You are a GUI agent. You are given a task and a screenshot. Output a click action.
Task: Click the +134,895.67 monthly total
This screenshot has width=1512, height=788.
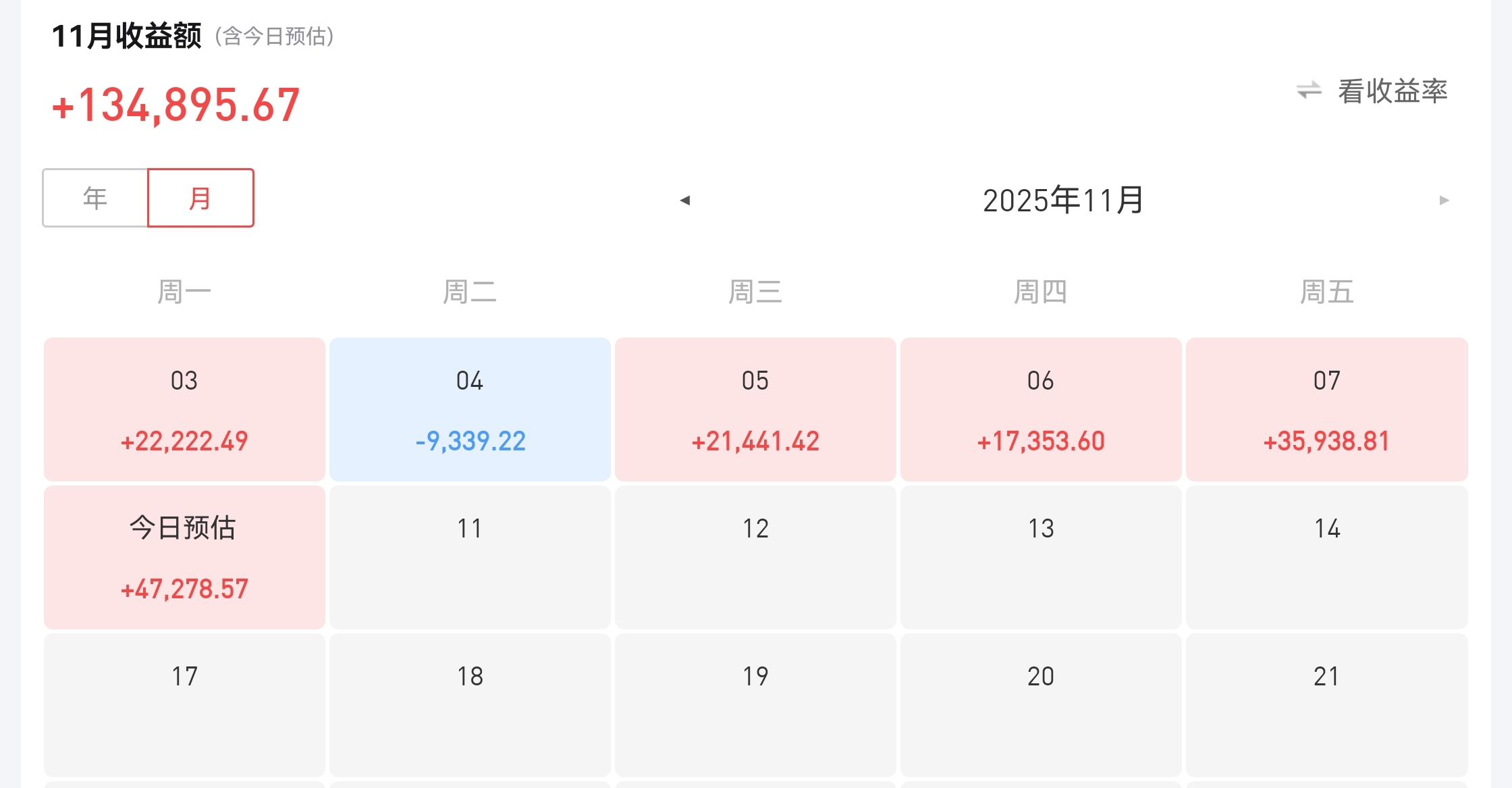(175, 105)
